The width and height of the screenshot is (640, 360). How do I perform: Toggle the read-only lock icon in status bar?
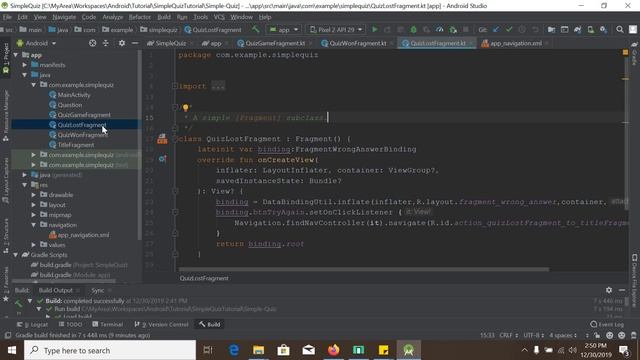(597, 335)
